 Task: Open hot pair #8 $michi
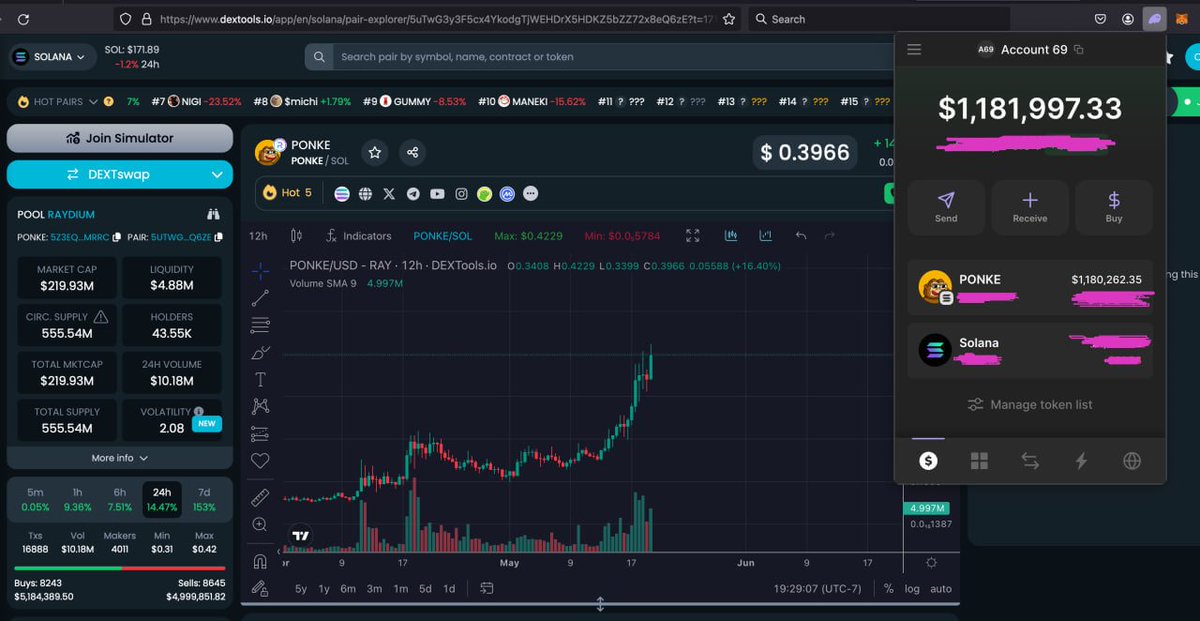point(302,102)
